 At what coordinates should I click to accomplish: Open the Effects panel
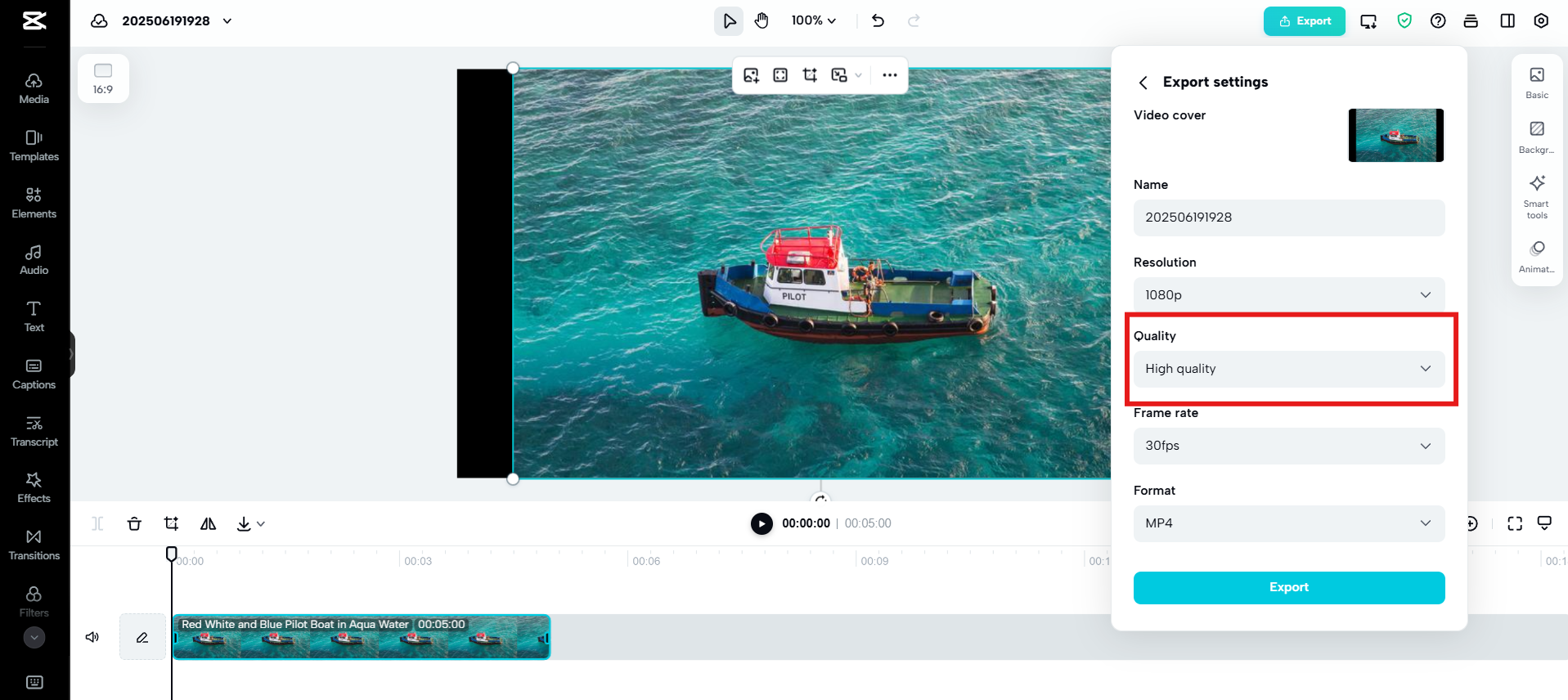[34, 487]
